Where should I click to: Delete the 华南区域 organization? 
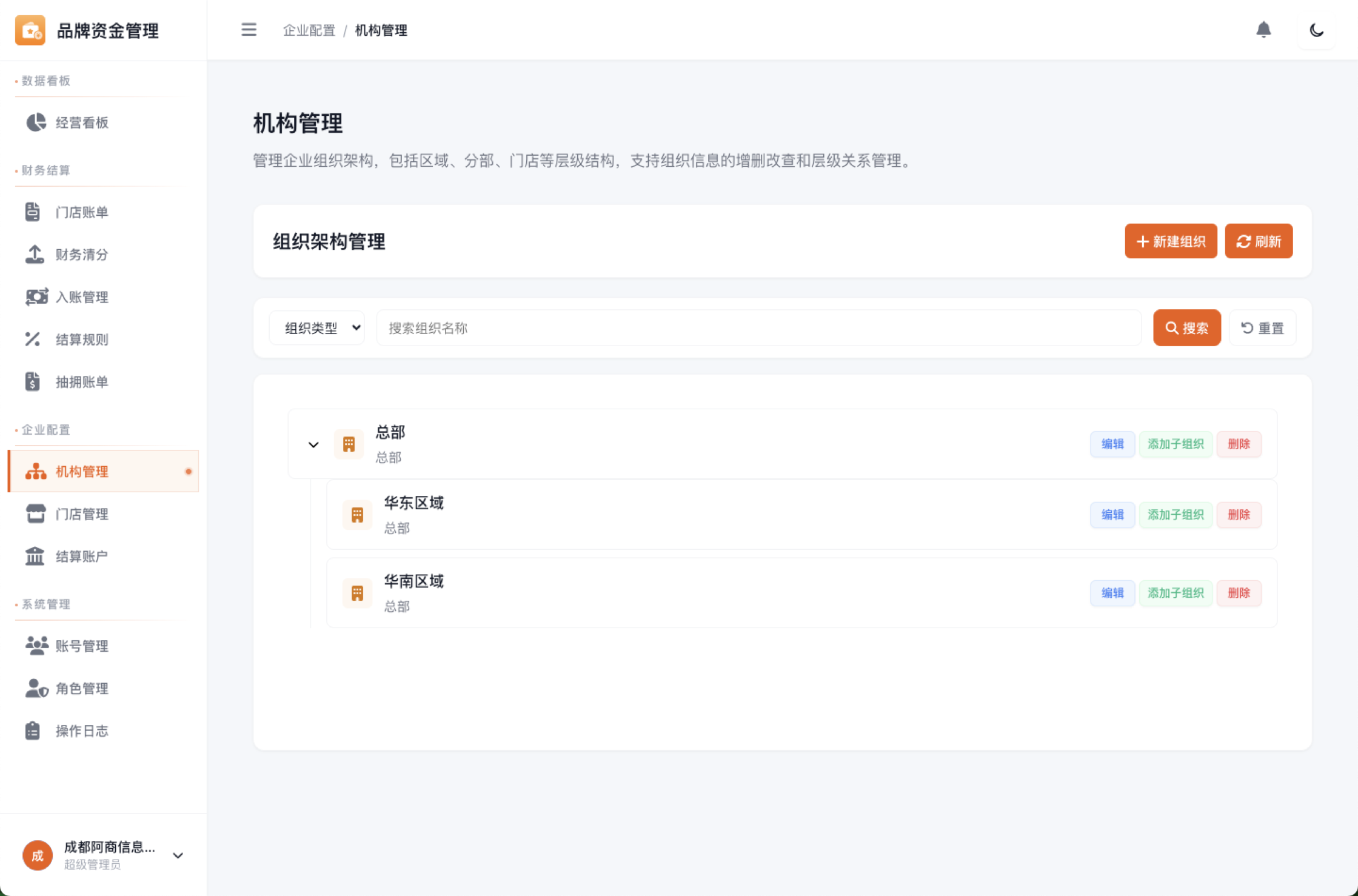pyautogui.click(x=1239, y=593)
